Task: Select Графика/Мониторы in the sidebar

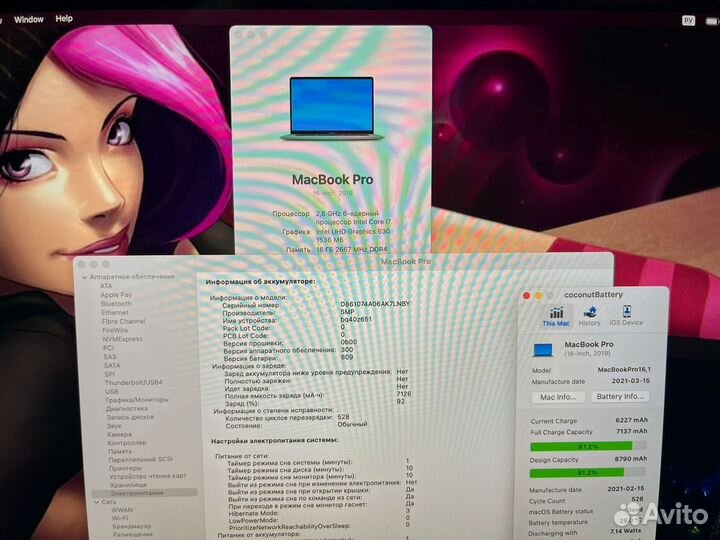Action: pyautogui.click(x=137, y=400)
